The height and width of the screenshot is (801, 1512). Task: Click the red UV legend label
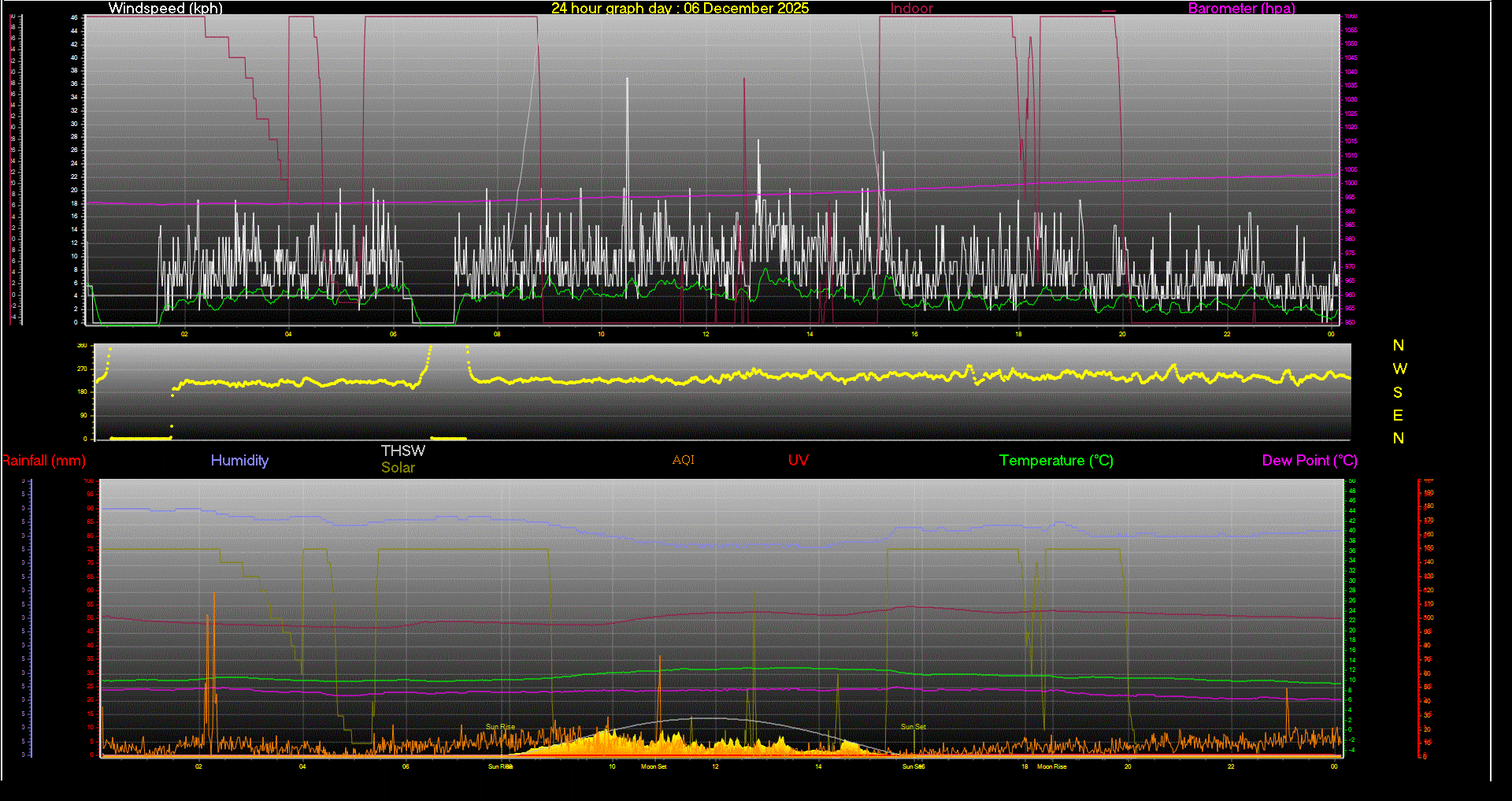coord(798,461)
